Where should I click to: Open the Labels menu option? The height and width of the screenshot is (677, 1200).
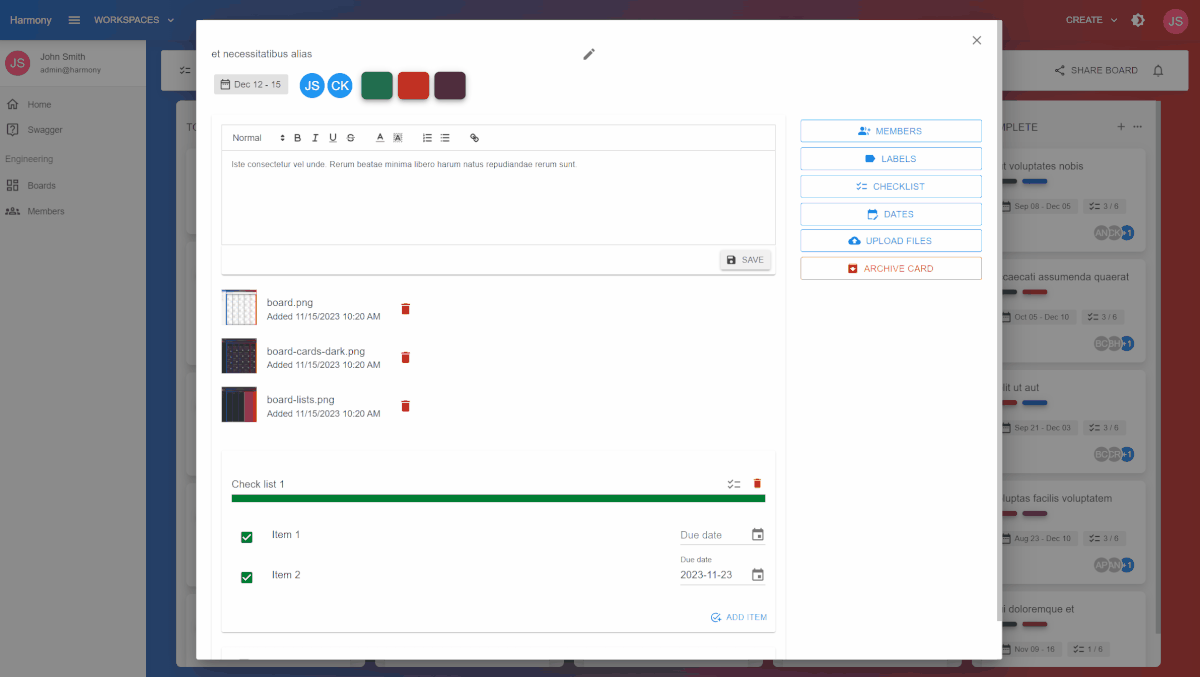tap(890, 159)
